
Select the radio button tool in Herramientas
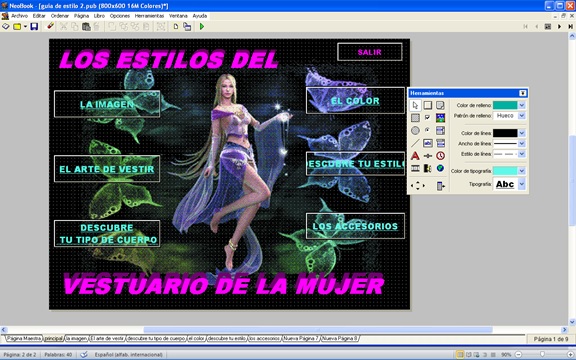coord(428,130)
